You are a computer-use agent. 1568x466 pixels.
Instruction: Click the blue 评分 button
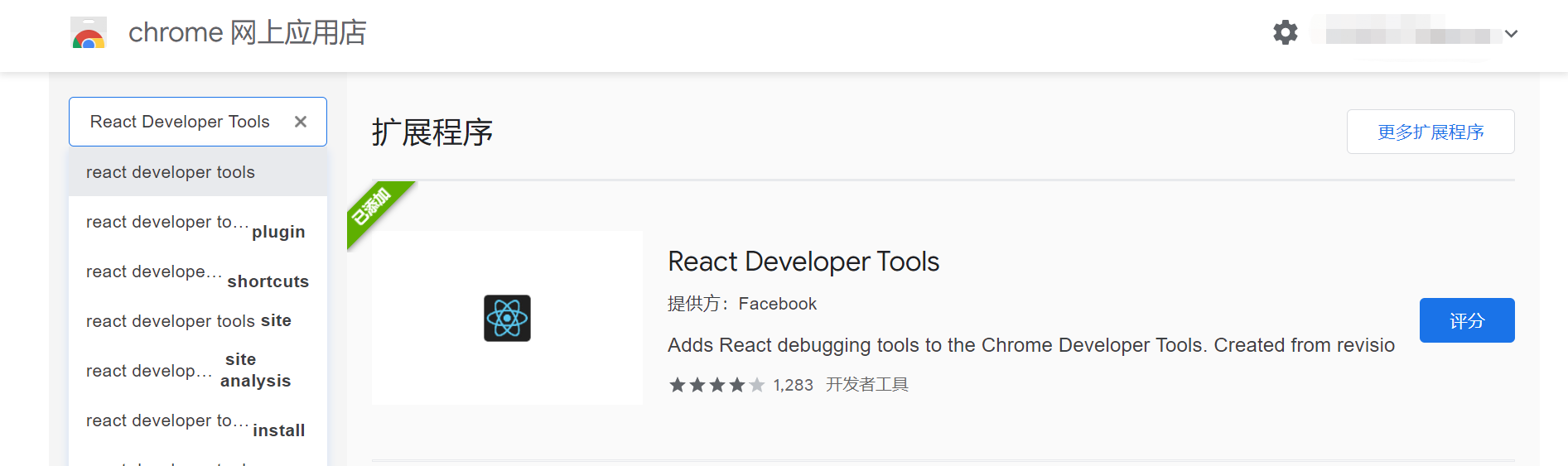click(1467, 320)
